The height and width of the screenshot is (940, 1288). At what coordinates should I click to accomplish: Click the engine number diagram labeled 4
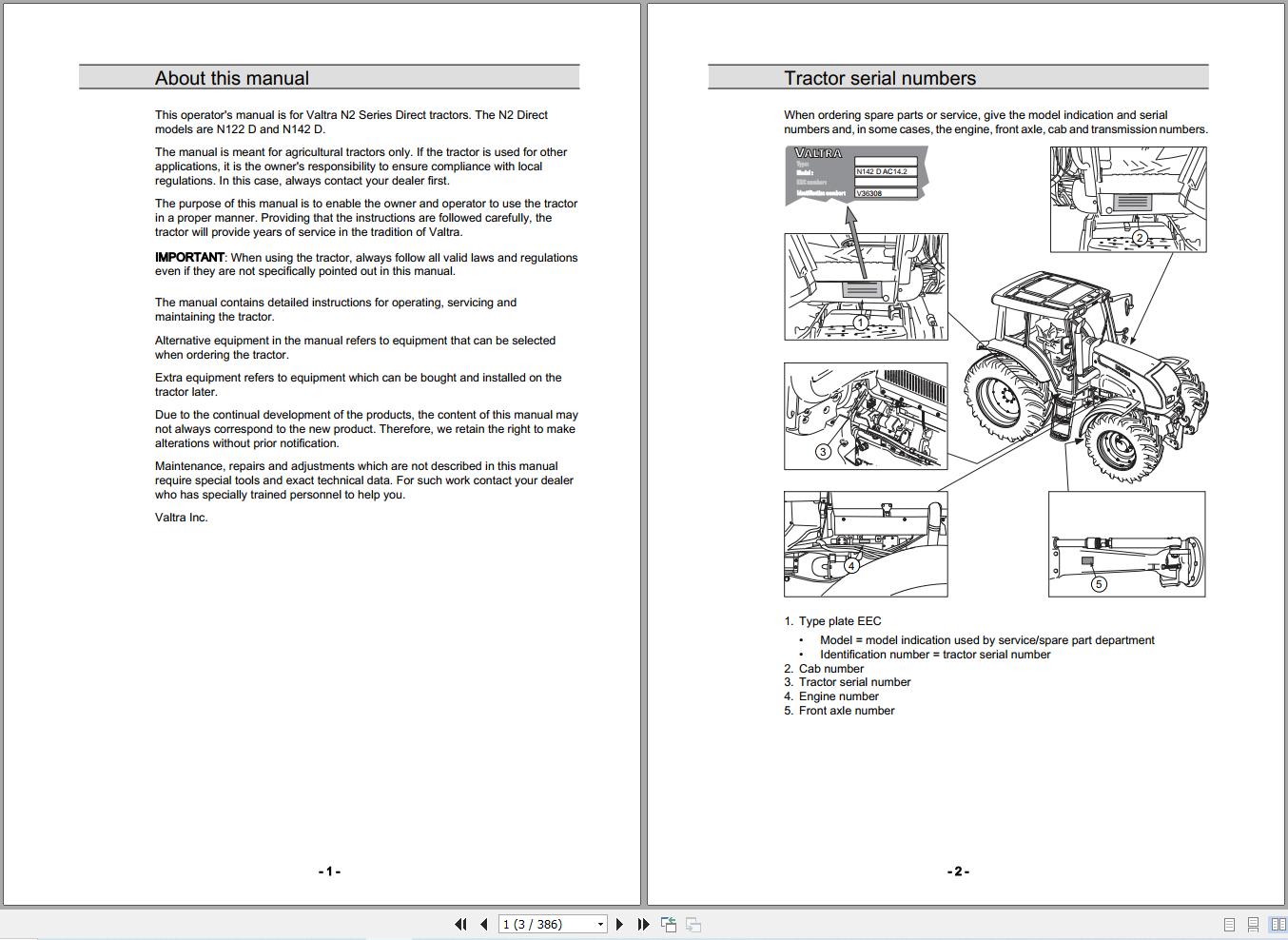pyautogui.click(x=866, y=544)
